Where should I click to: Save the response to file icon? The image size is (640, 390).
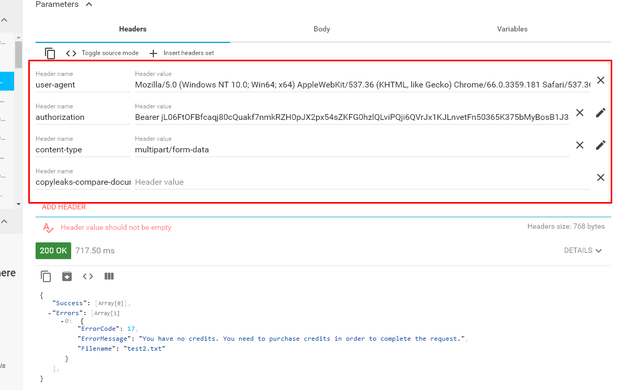coord(67,277)
